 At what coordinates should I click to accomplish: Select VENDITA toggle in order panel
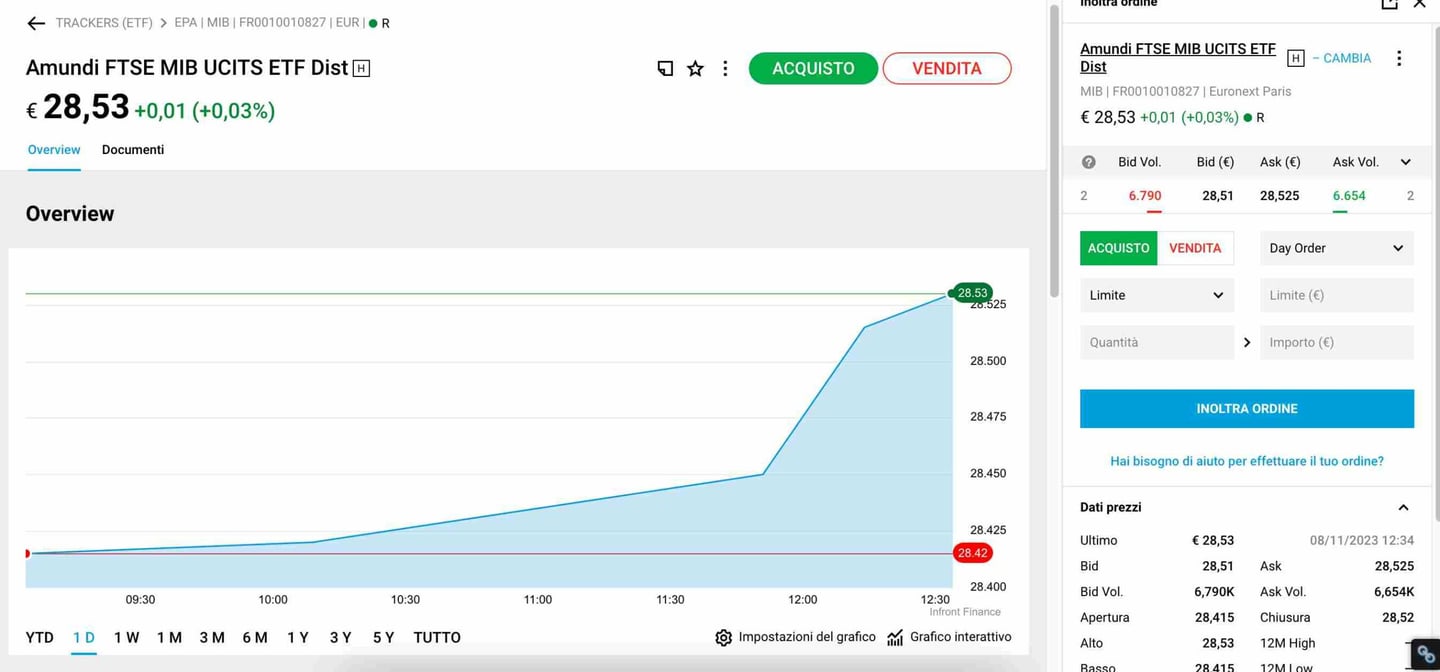pos(1195,248)
